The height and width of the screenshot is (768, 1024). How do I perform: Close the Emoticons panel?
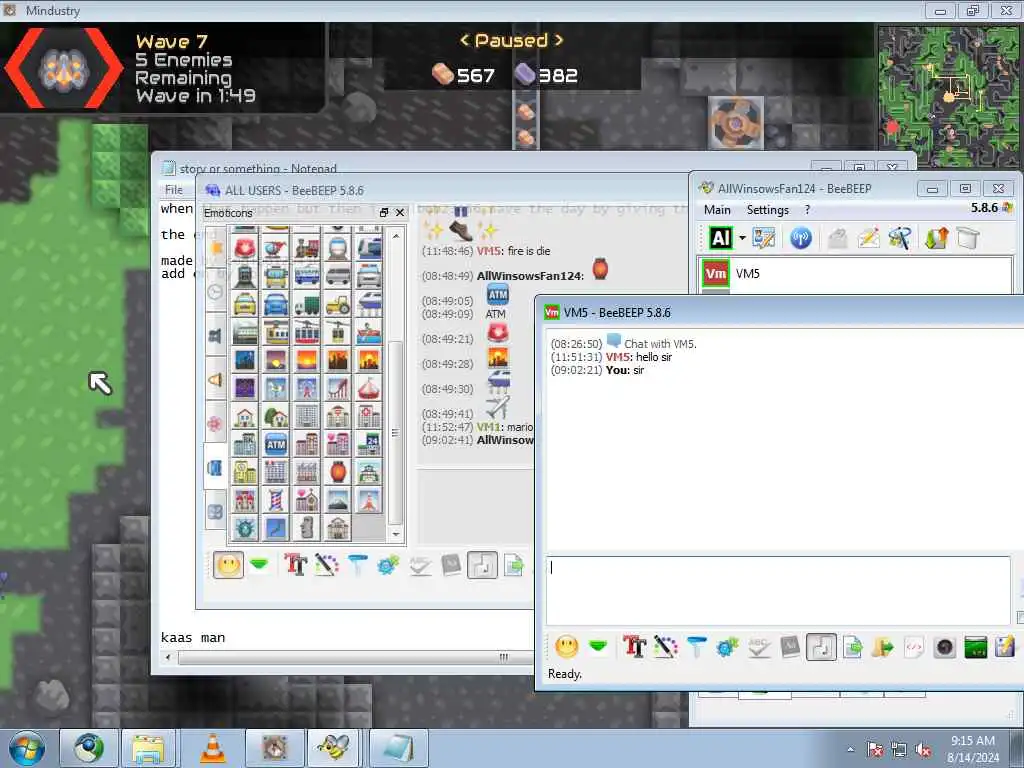(400, 213)
